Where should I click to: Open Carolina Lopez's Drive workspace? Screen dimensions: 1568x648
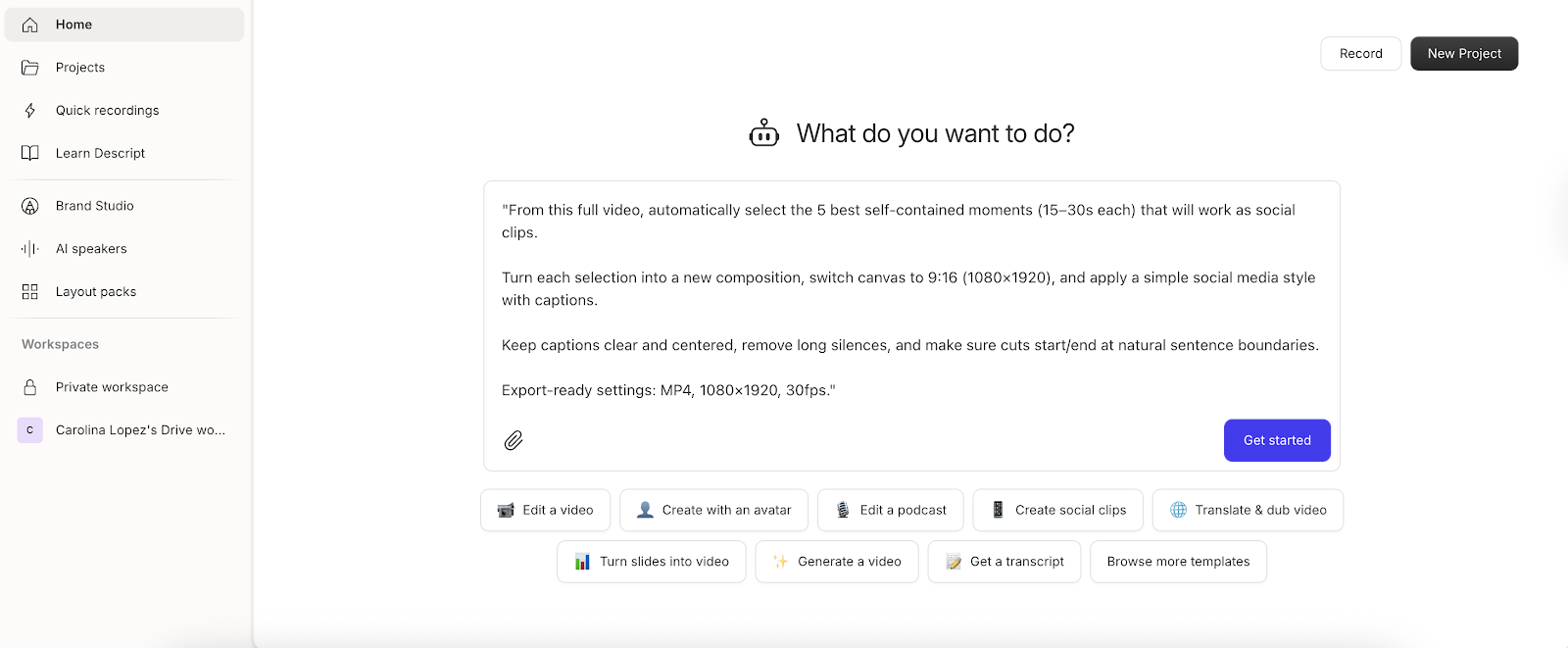click(x=139, y=430)
